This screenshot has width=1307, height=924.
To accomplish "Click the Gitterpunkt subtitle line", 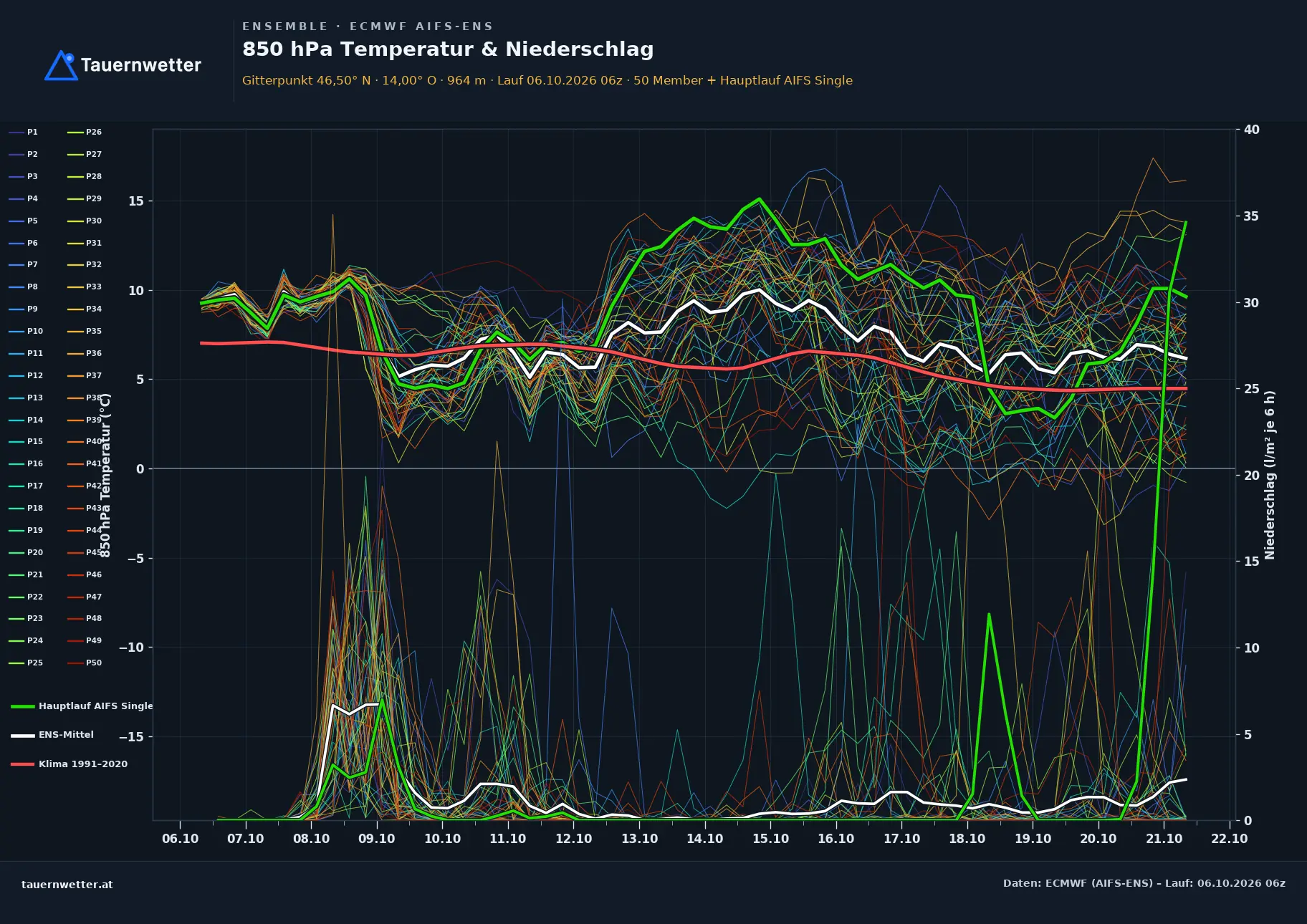I will pos(547,80).
